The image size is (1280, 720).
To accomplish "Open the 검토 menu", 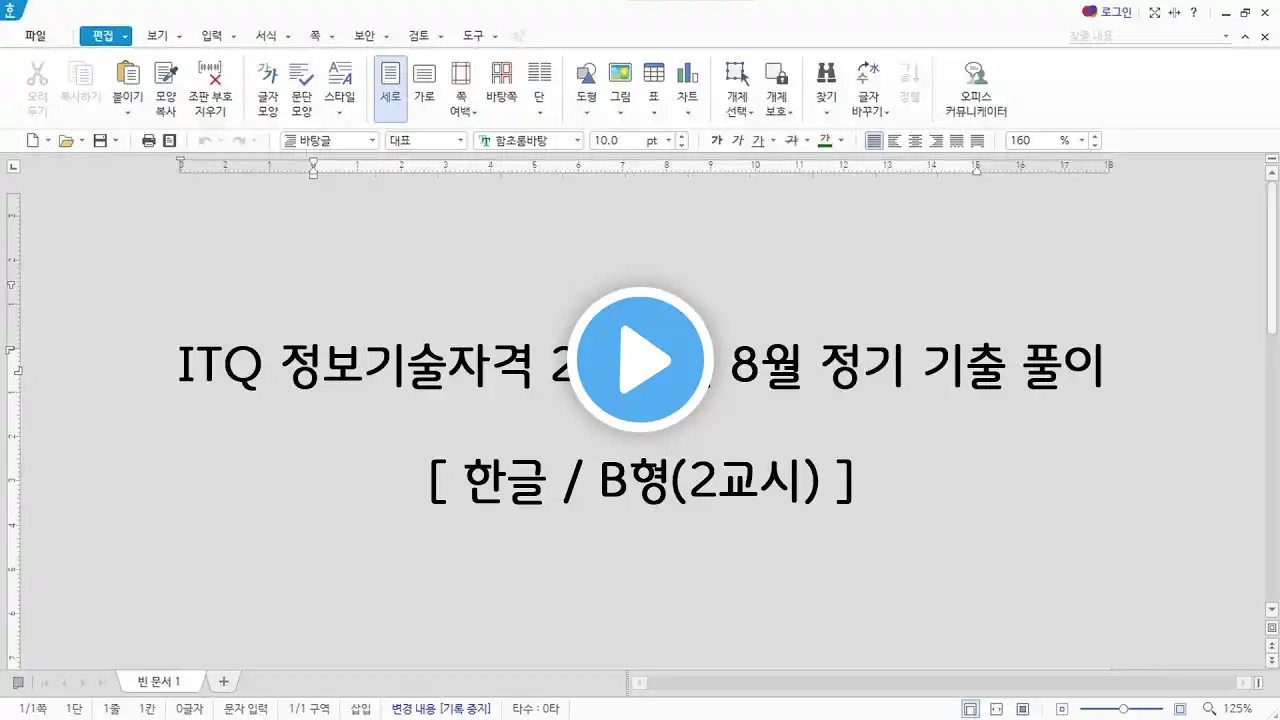I will [419, 35].
